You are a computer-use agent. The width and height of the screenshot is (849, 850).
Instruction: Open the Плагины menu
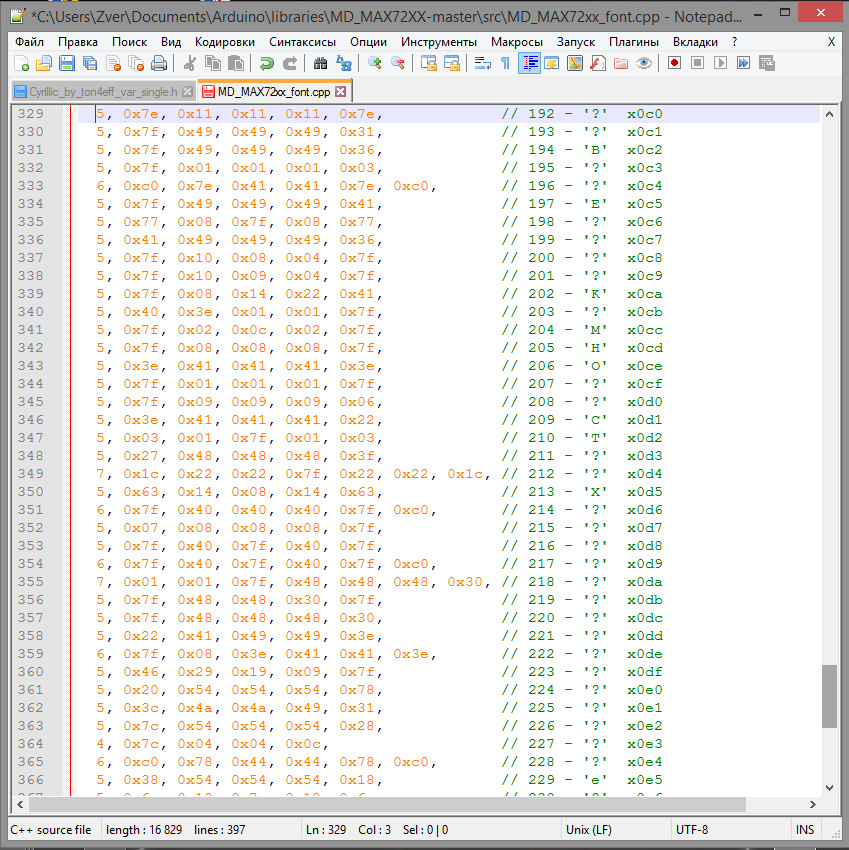(633, 42)
